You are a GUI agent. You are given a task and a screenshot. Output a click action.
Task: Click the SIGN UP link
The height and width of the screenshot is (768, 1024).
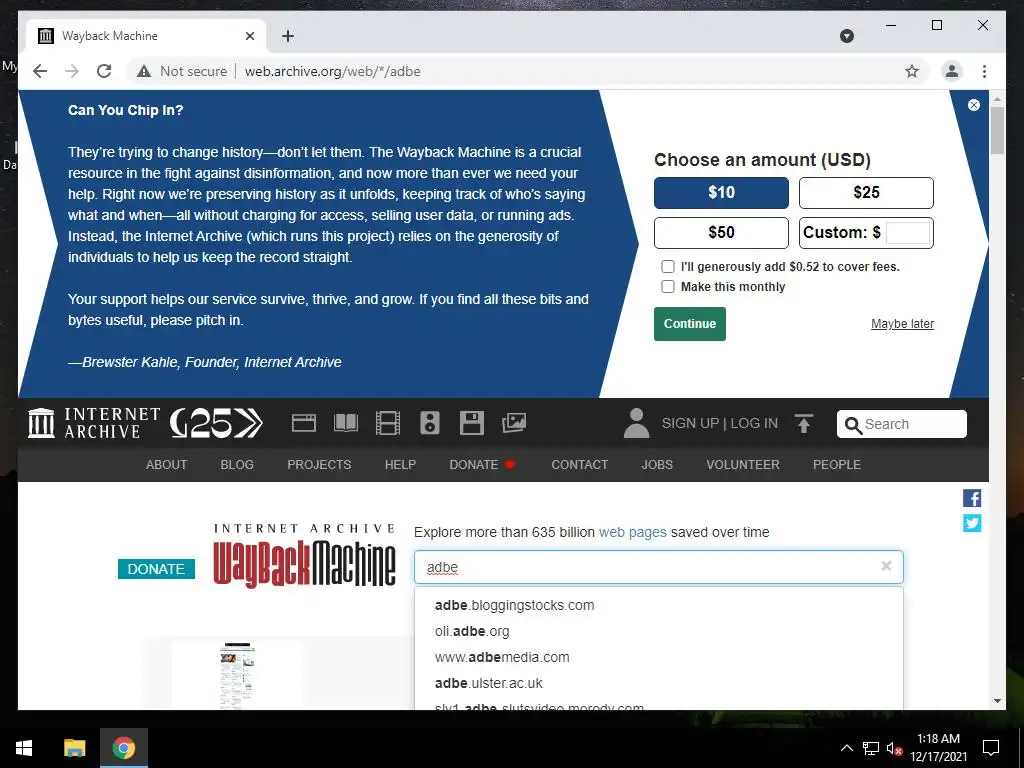(690, 423)
